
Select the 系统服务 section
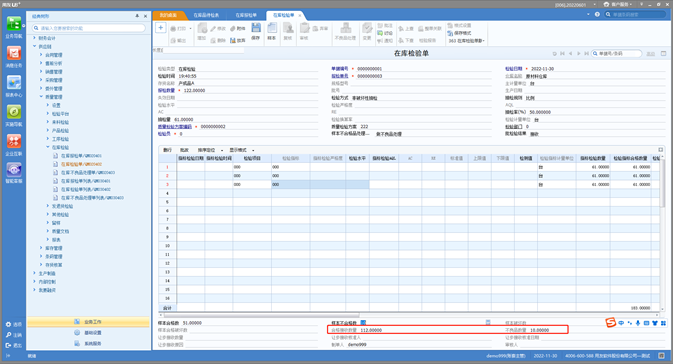[88, 343]
